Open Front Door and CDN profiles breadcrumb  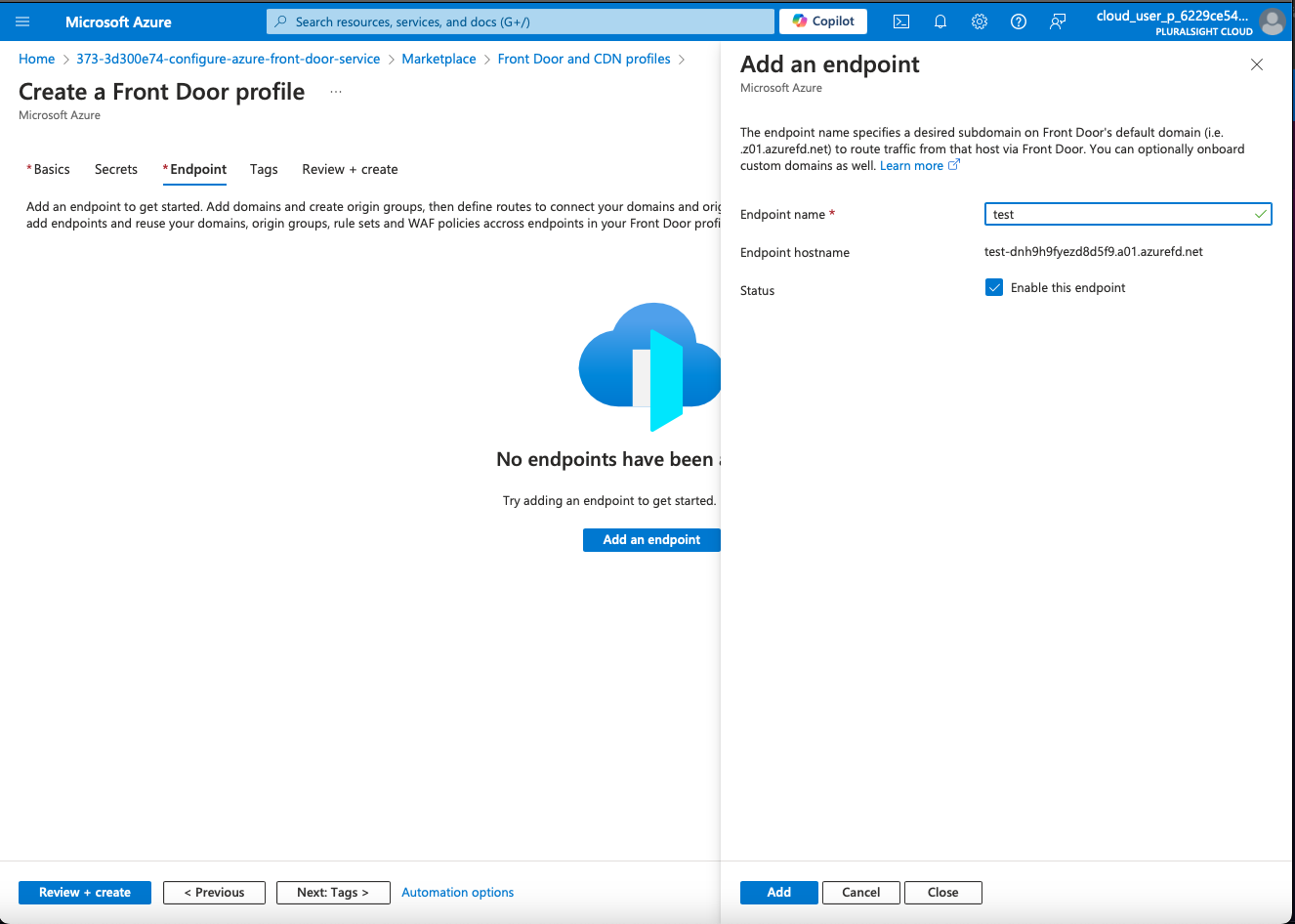(x=584, y=59)
